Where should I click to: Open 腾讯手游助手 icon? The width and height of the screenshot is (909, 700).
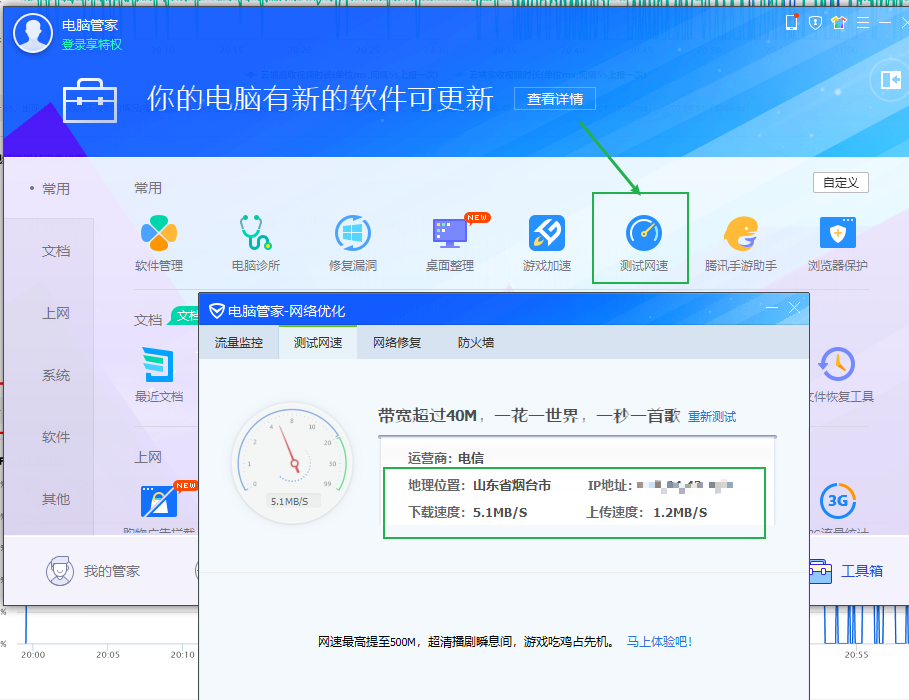[740, 233]
